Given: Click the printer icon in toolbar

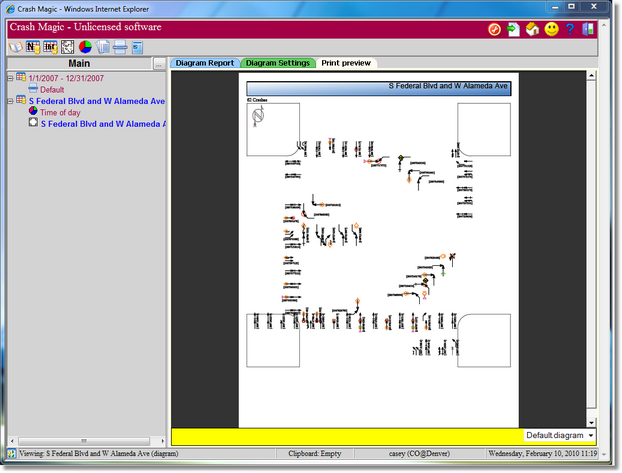Looking at the screenshot, I should click(120, 46).
